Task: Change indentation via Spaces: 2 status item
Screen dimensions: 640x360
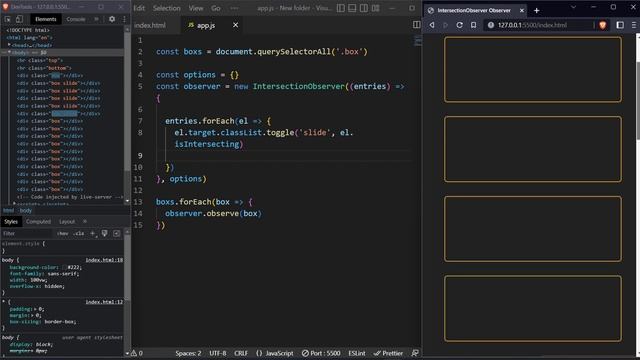Action: (x=188, y=353)
